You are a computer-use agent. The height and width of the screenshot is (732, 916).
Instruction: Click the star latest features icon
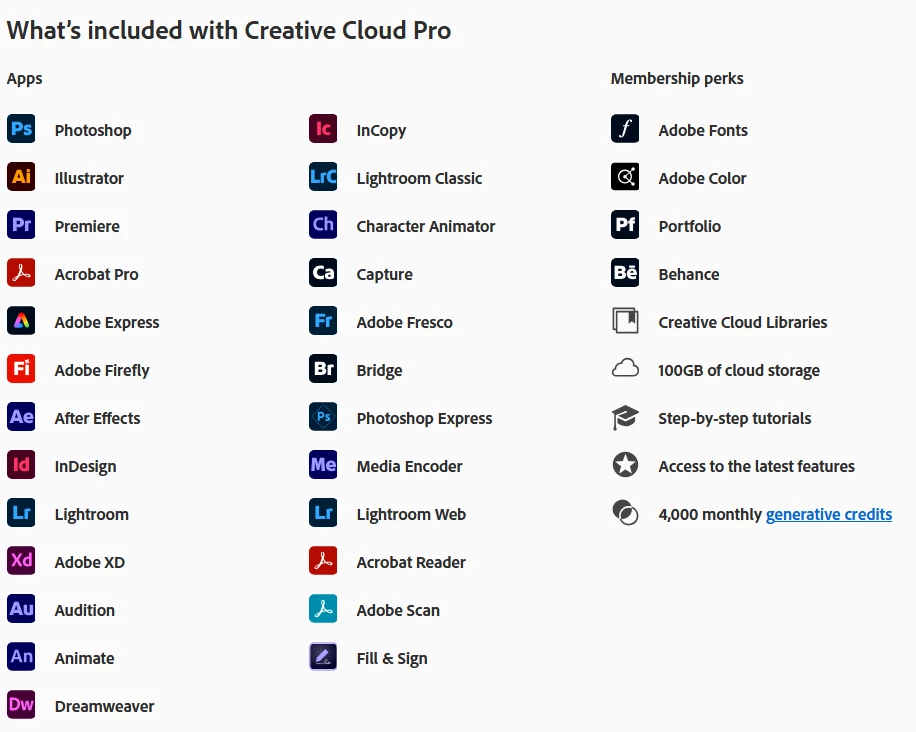(x=625, y=465)
